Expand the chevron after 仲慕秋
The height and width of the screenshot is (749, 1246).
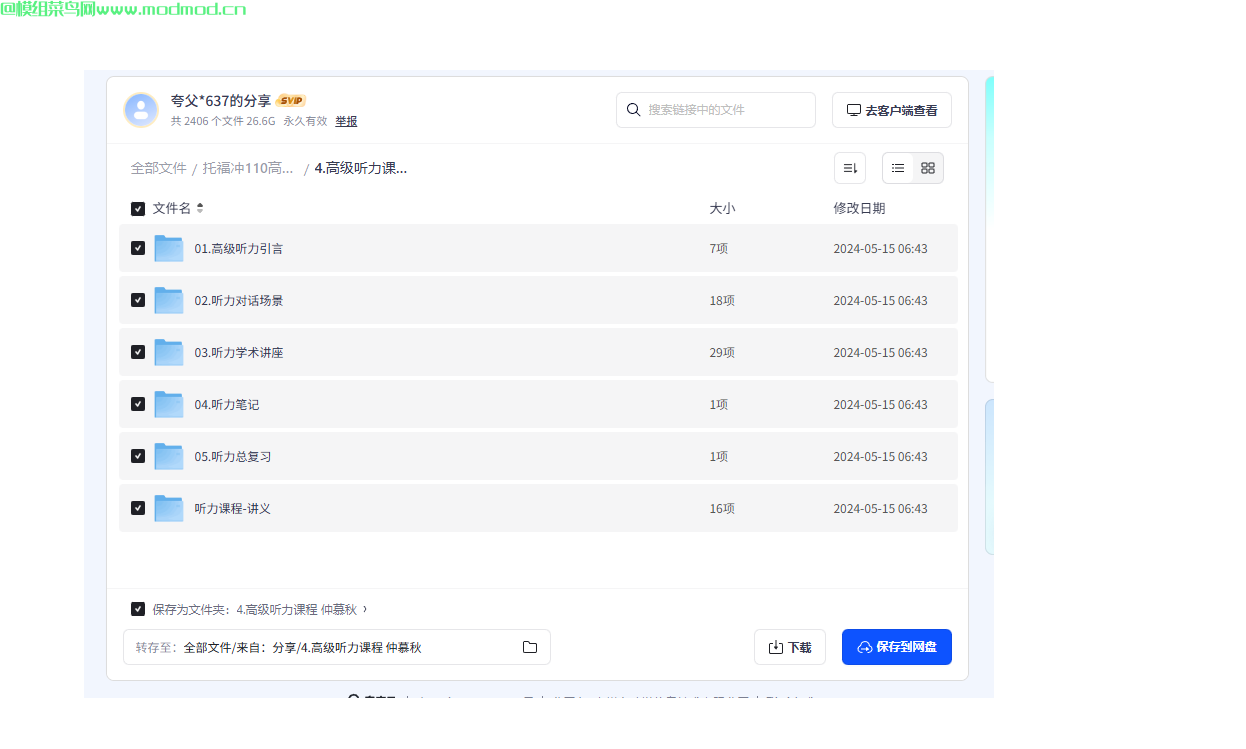(364, 608)
